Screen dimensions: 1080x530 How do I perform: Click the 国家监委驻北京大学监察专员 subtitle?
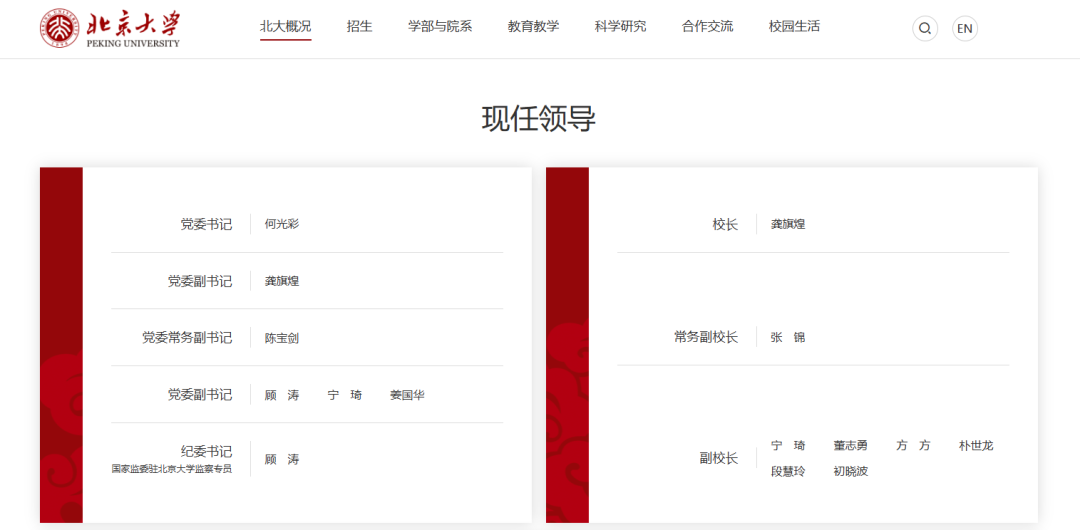click(x=172, y=469)
